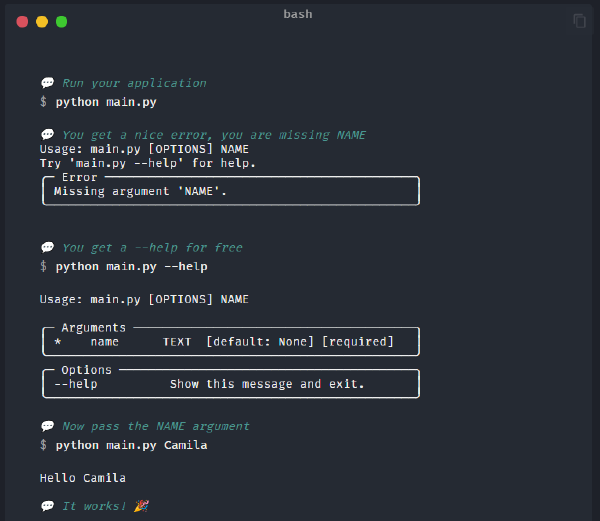Screen dimensions: 600x521
Task: Click the green maximize window dot
Action: (x=62, y=21)
